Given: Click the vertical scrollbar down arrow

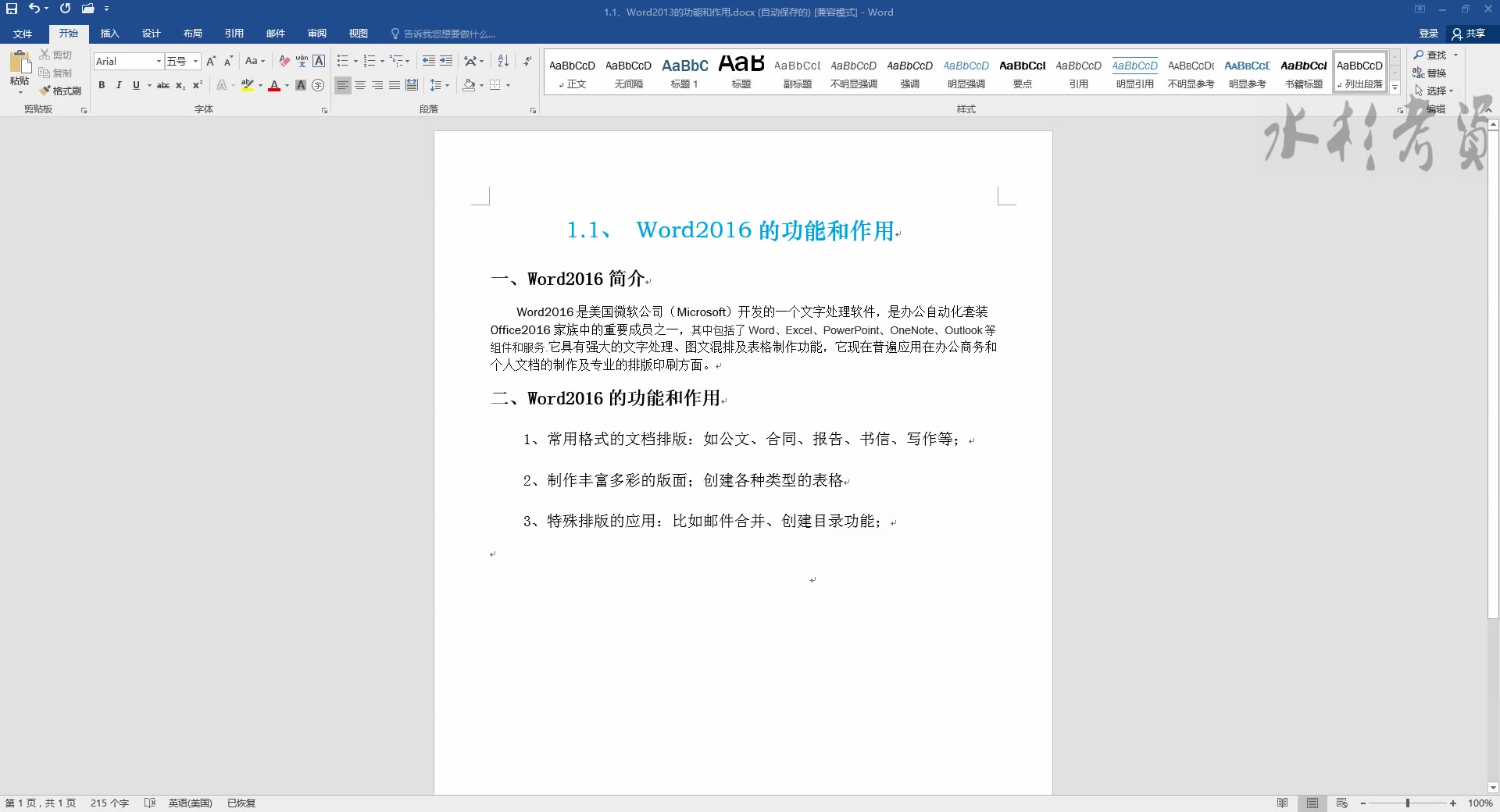Looking at the screenshot, I should coord(1493,788).
